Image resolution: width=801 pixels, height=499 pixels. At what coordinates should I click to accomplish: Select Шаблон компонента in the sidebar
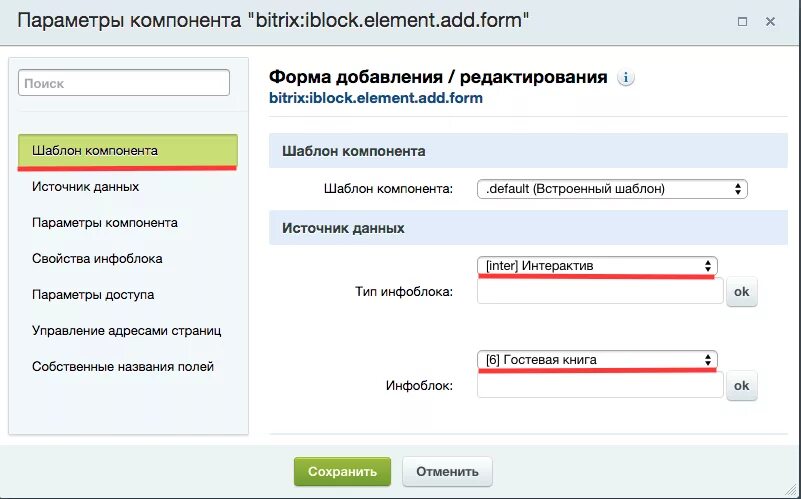128,151
